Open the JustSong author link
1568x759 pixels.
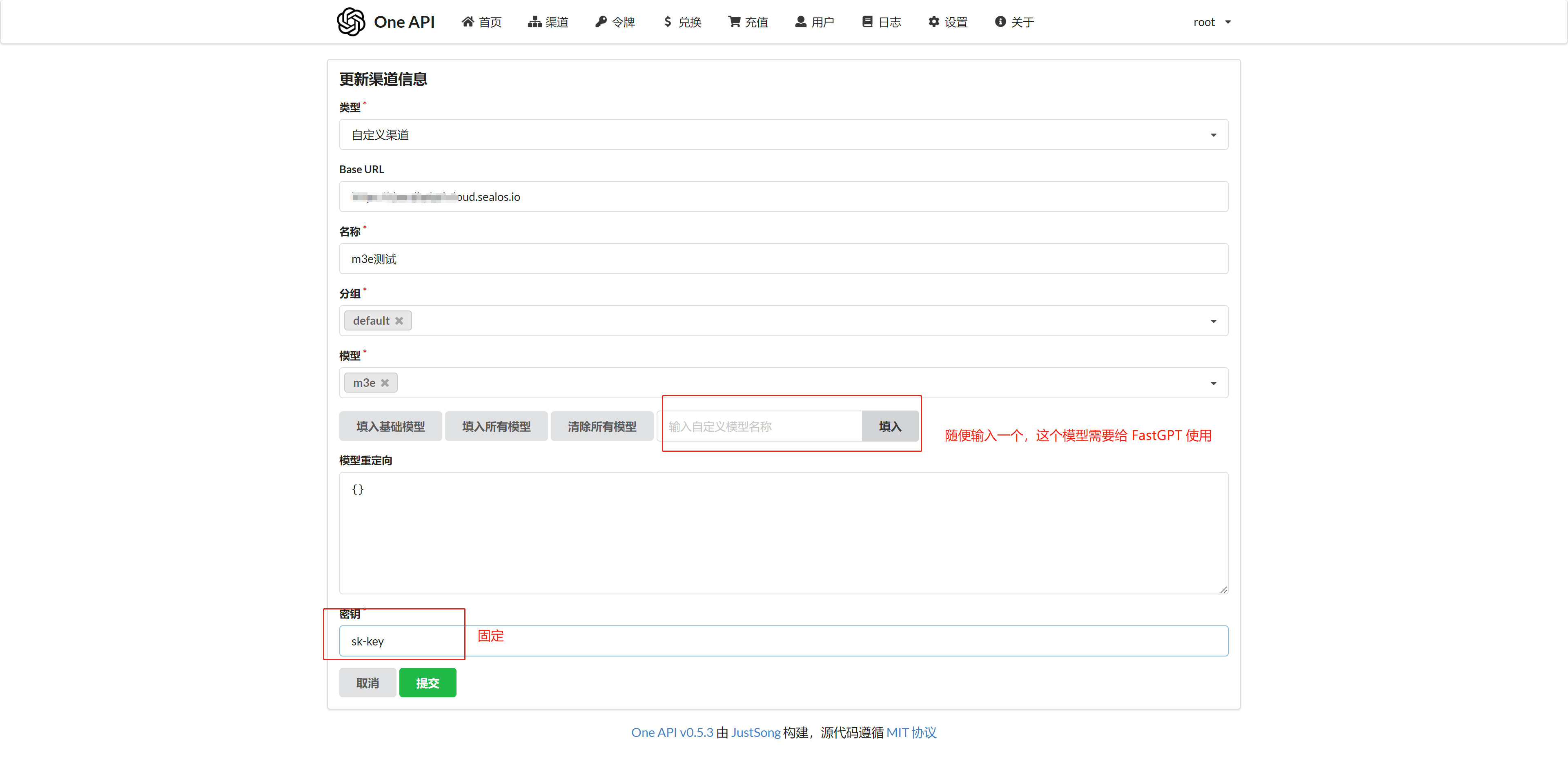[755, 733]
